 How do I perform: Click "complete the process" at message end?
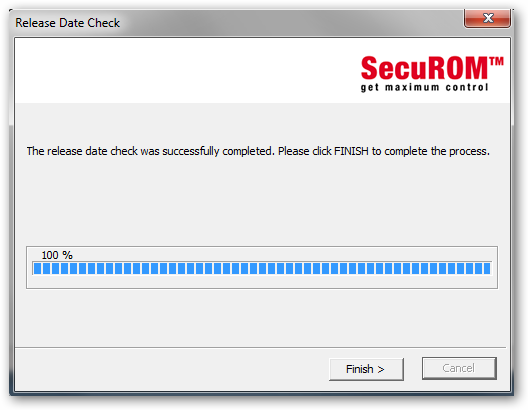[437, 151]
